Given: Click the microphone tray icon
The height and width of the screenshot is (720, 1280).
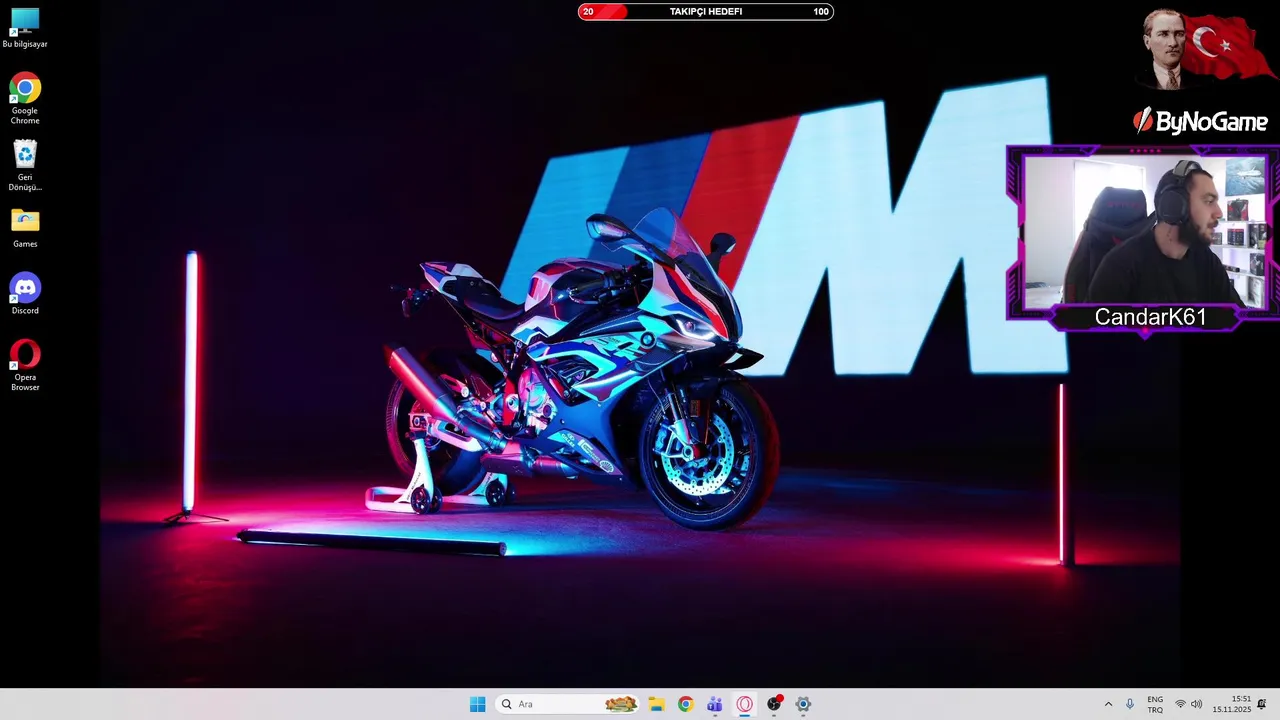Looking at the screenshot, I should [1130, 704].
